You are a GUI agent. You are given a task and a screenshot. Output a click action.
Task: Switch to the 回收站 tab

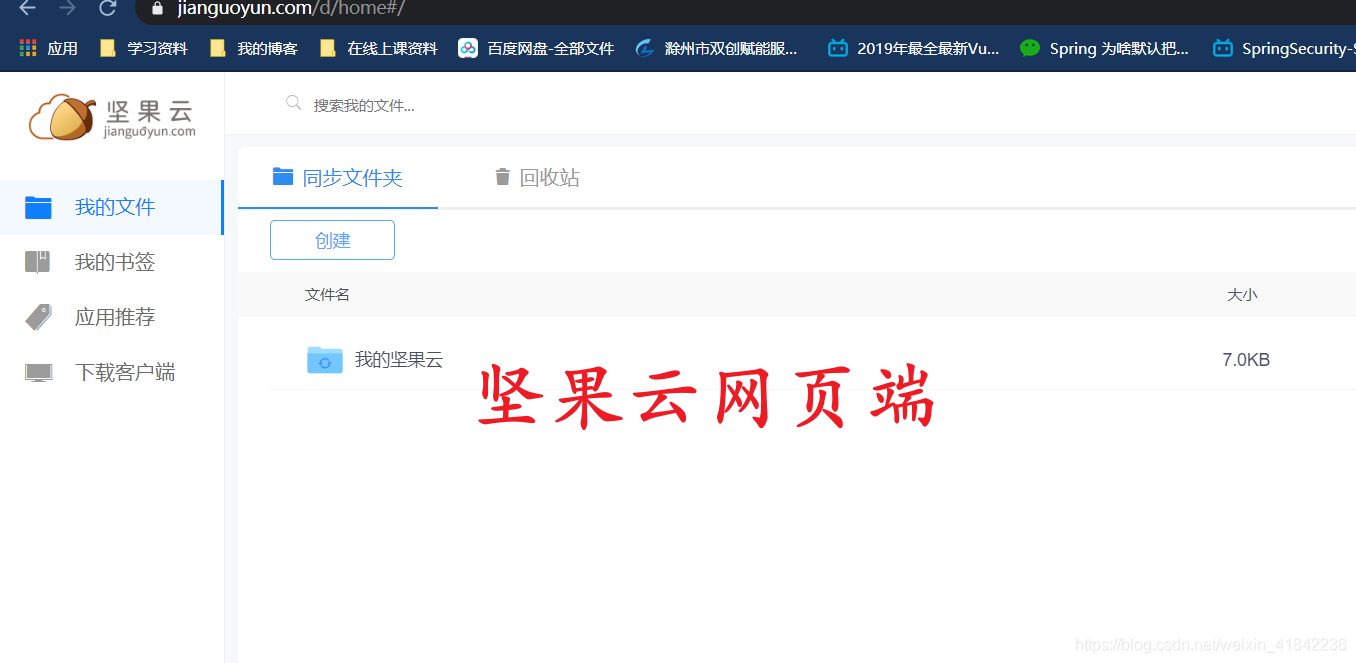(537, 178)
